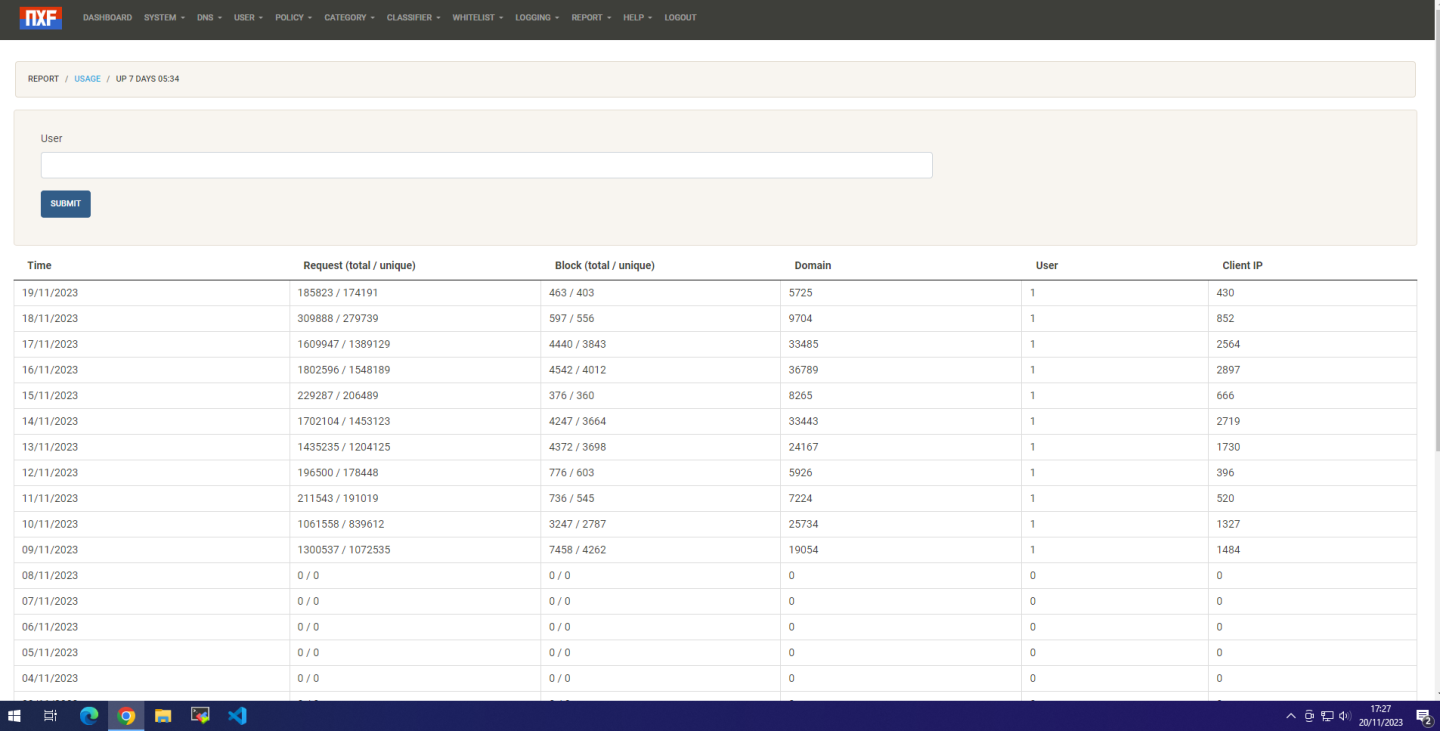1440x731 pixels.
Task: Click the Domain column header
Action: [813, 266]
